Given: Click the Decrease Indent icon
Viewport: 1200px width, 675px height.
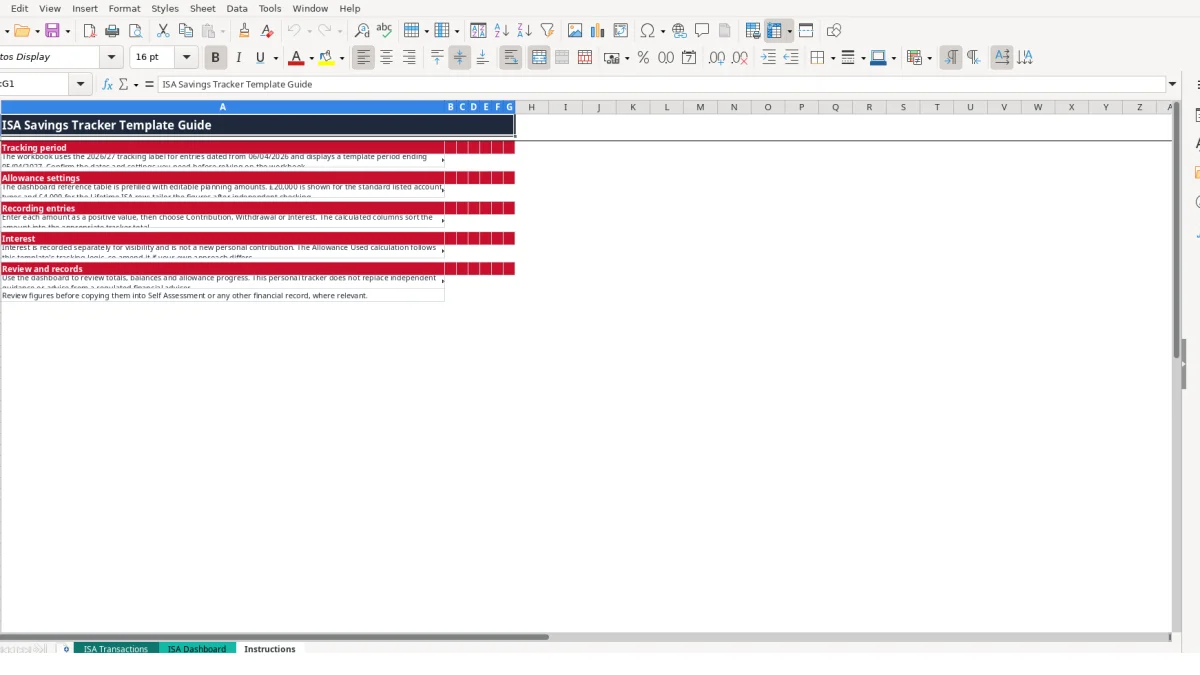Looking at the screenshot, I should [791, 58].
